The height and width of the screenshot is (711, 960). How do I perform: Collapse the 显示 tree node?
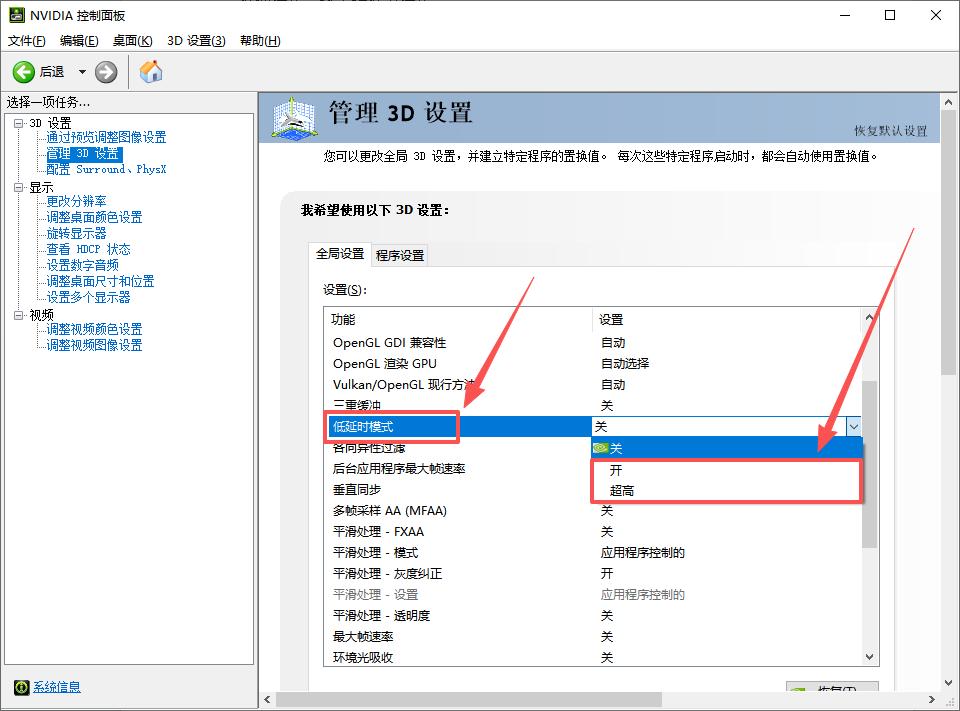click(x=18, y=187)
